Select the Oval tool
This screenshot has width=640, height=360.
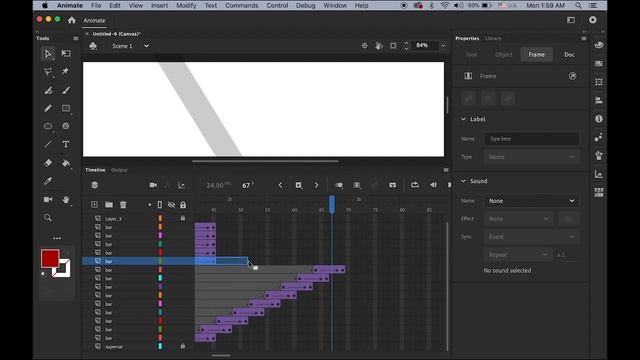coord(48,126)
